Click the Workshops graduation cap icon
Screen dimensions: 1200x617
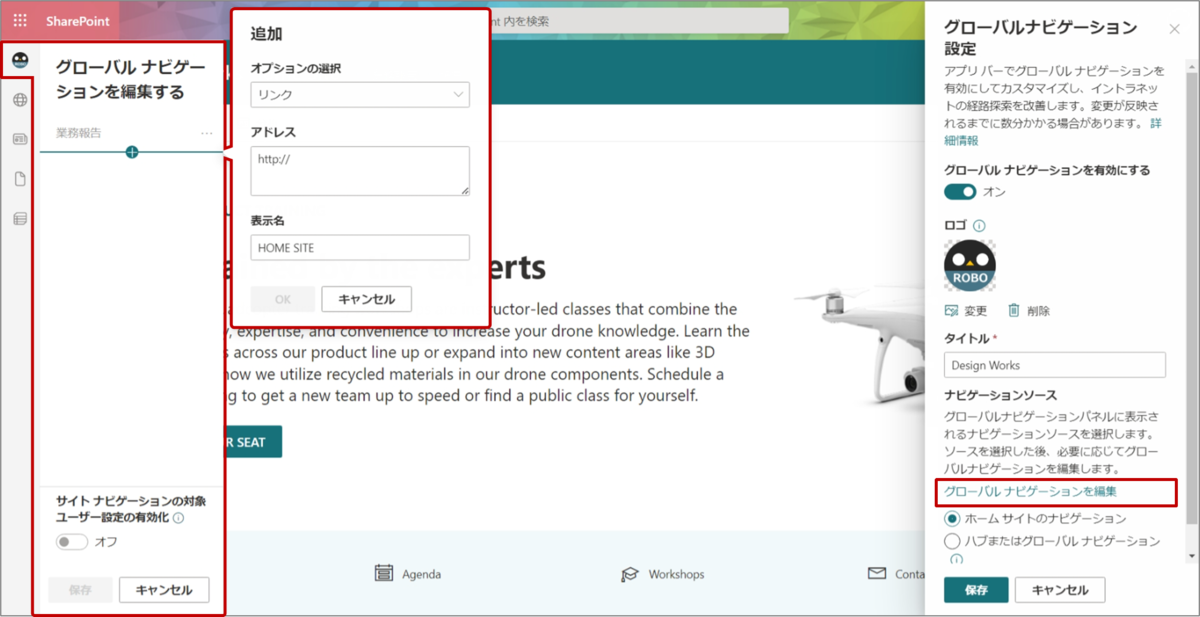(x=629, y=574)
